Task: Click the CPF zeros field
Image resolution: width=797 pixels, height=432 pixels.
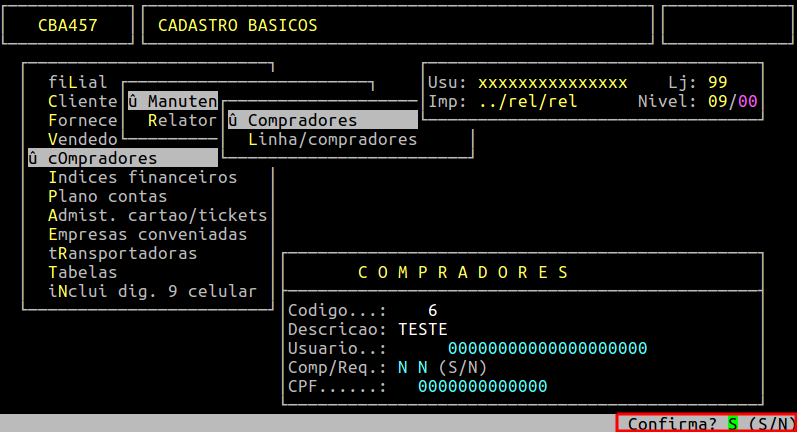Action: pyautogui.click(x=482, y=386)
